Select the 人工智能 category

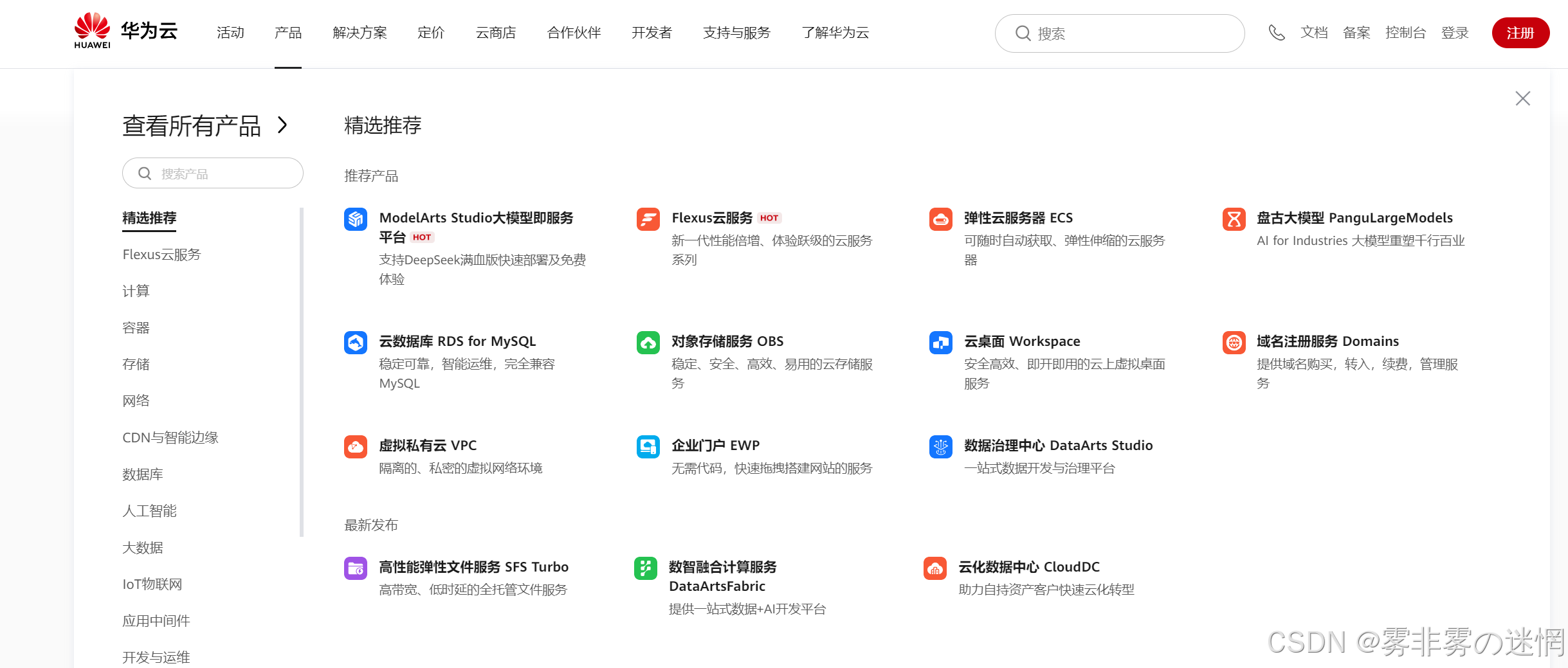pos(149,511)
